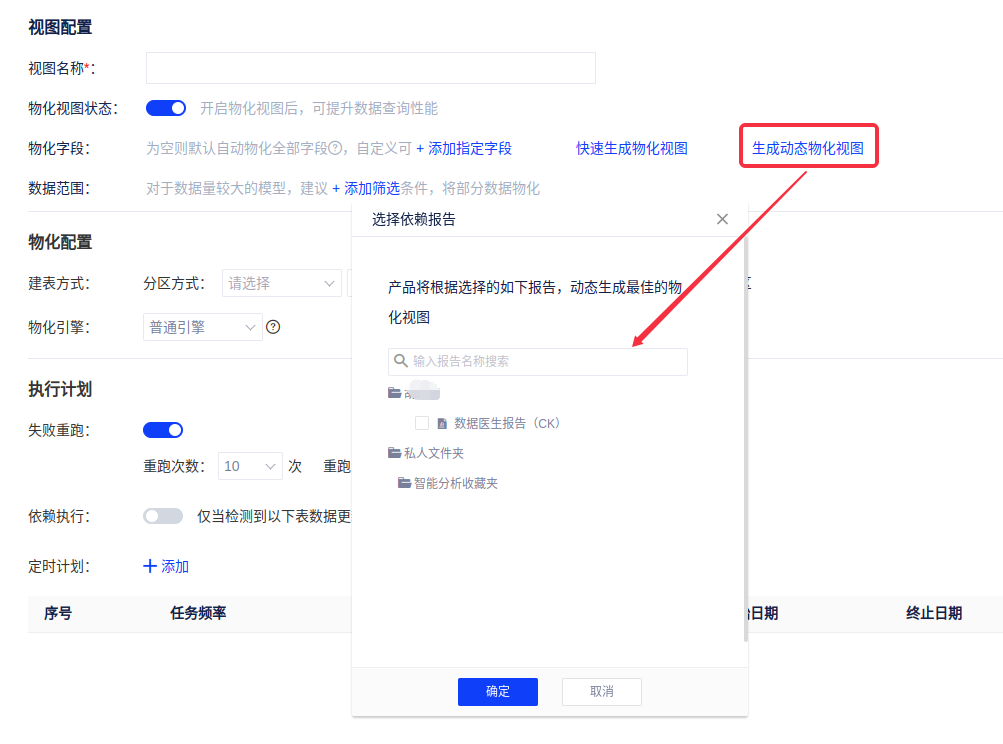
Task: Open the 分区方式 dropdown
Action: (282, 283)
